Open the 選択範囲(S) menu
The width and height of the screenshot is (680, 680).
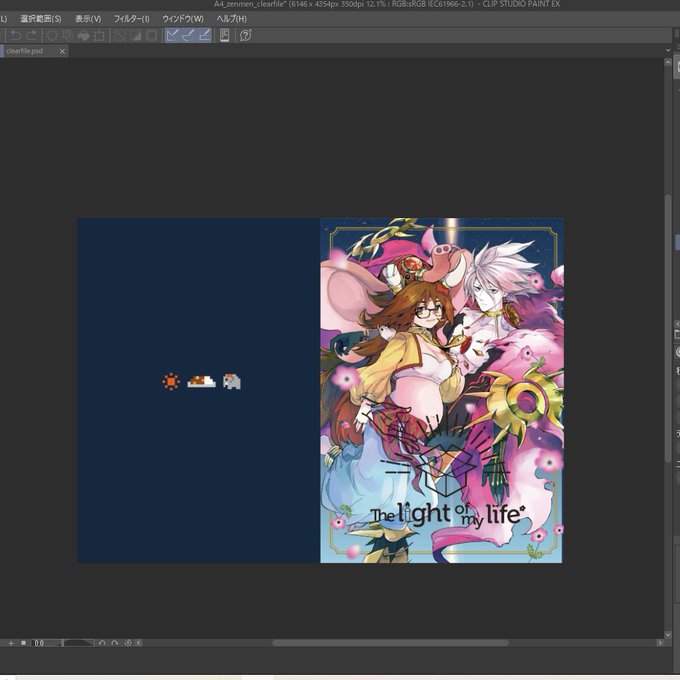coord(41,19)
